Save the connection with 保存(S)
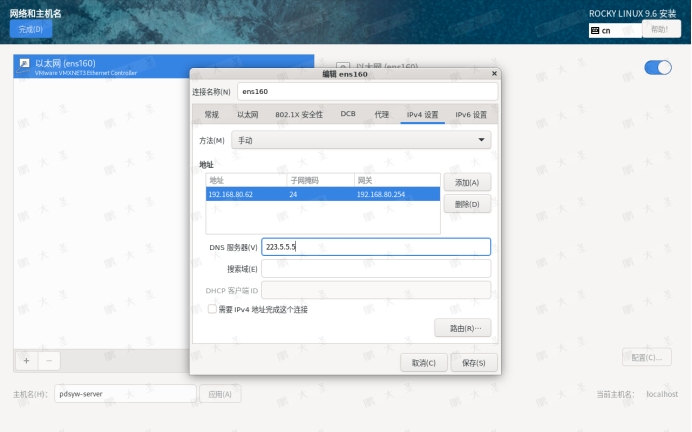 pos(474,363)
